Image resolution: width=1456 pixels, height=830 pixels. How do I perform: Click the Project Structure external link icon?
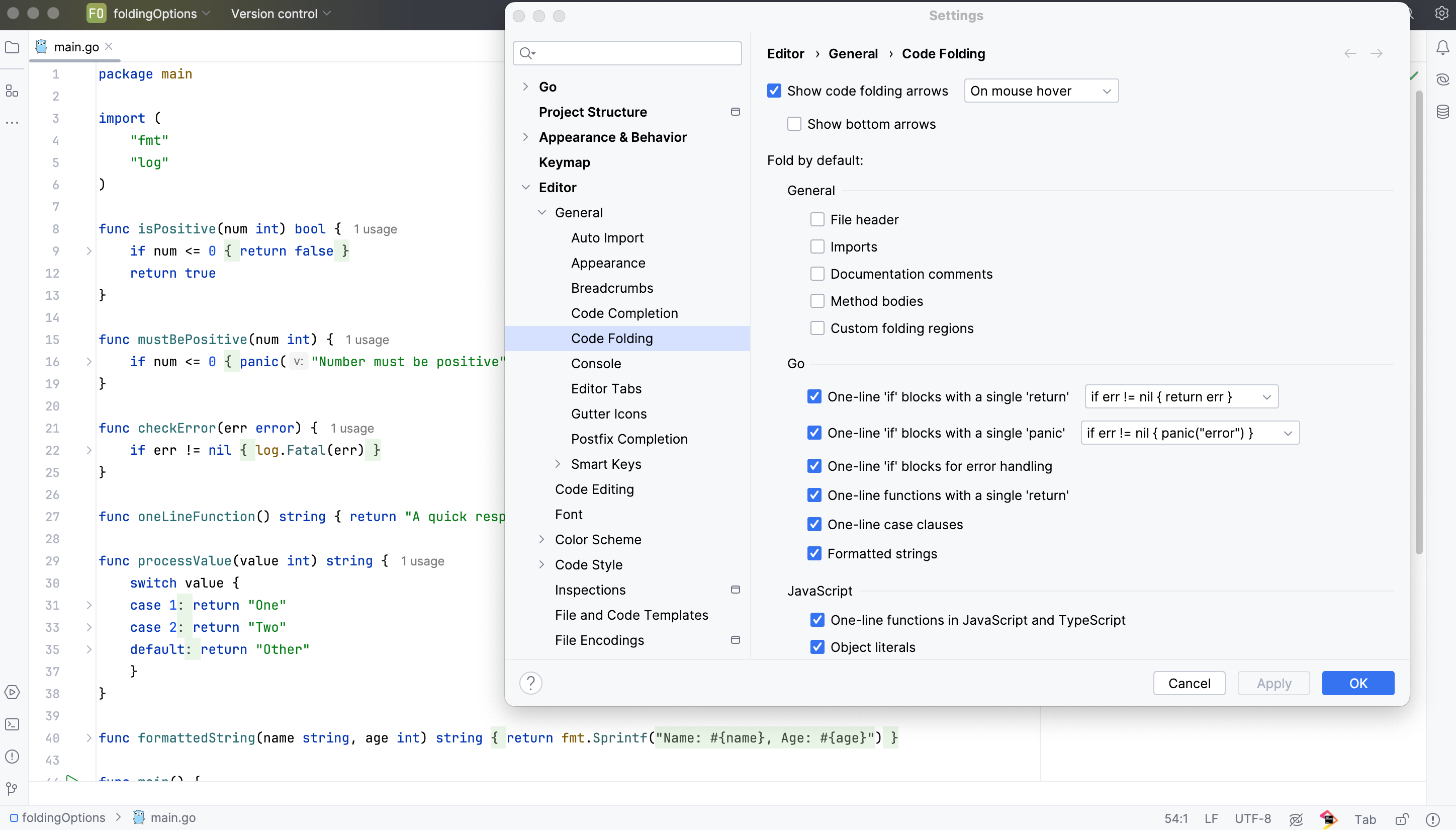tap(736, 111)
